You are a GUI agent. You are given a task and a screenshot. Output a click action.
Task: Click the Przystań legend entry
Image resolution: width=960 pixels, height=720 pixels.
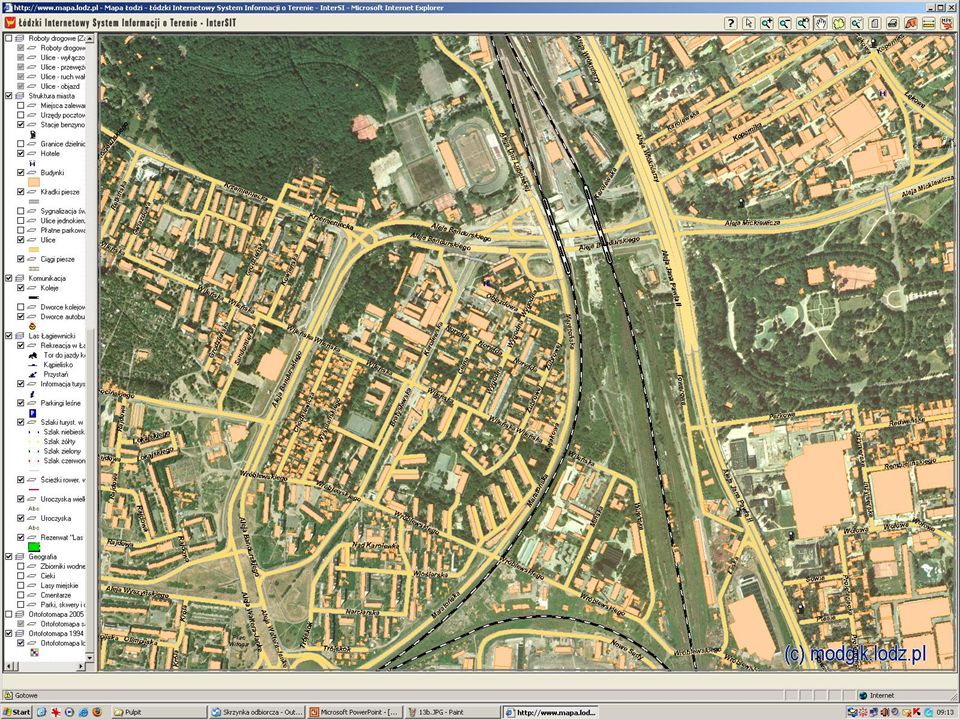tap(56, 374)
